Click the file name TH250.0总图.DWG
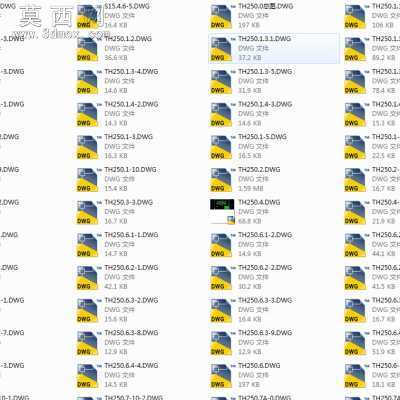The height and width of the screenshot is (400, 400). coord(266,6)
